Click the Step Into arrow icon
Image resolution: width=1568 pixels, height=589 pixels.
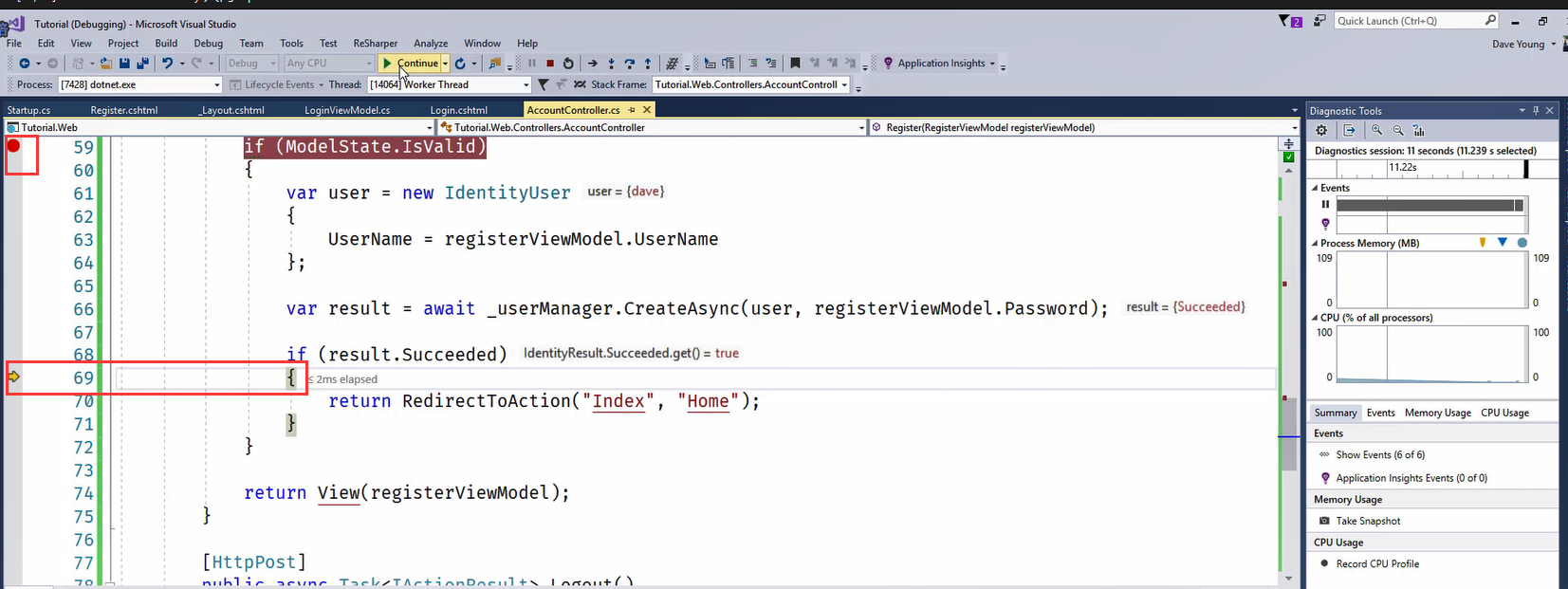(611, 64)
